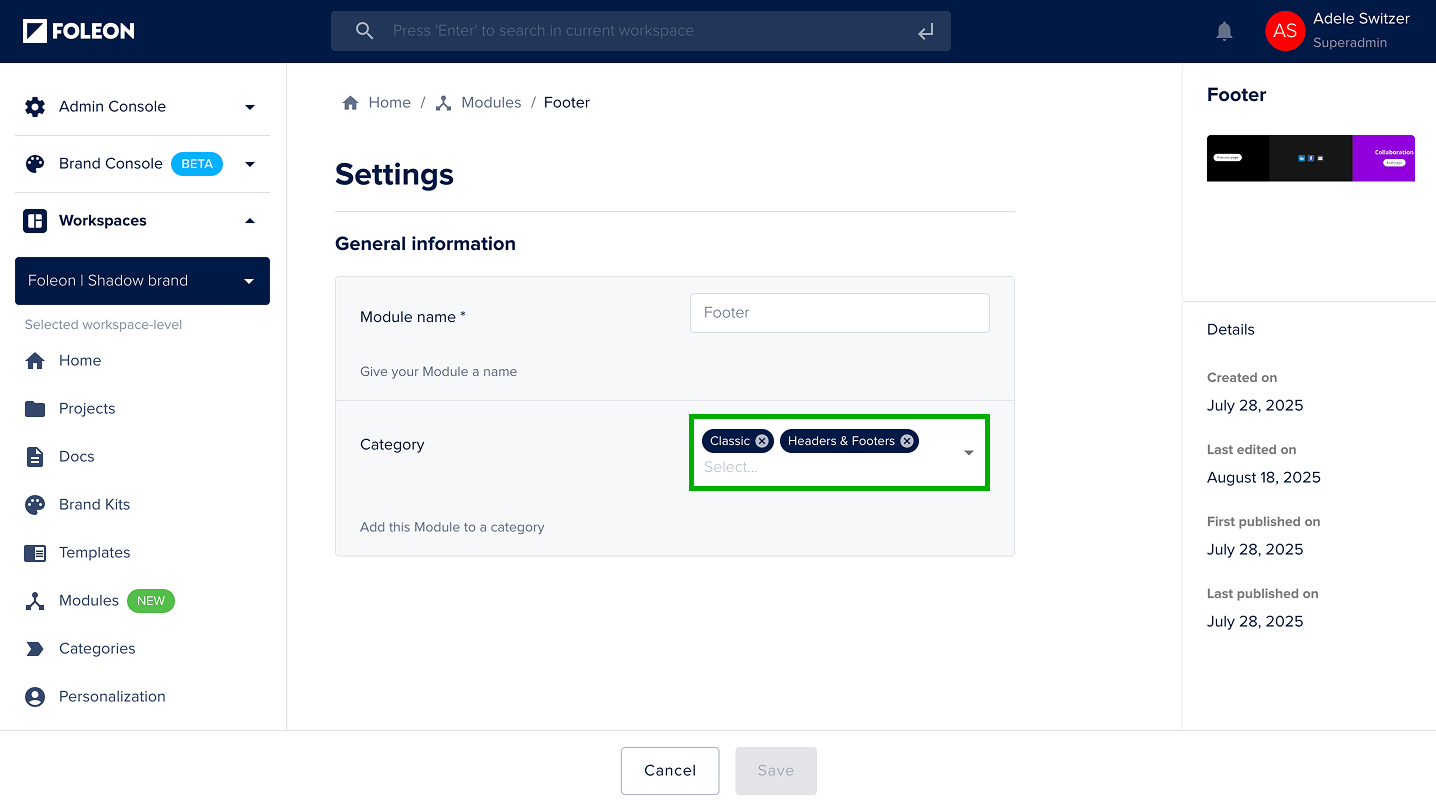This screenshot has width=1436, height=811.
Task: Open the Foleon | Shadow brand dropdown
Action: coord(142,281)
